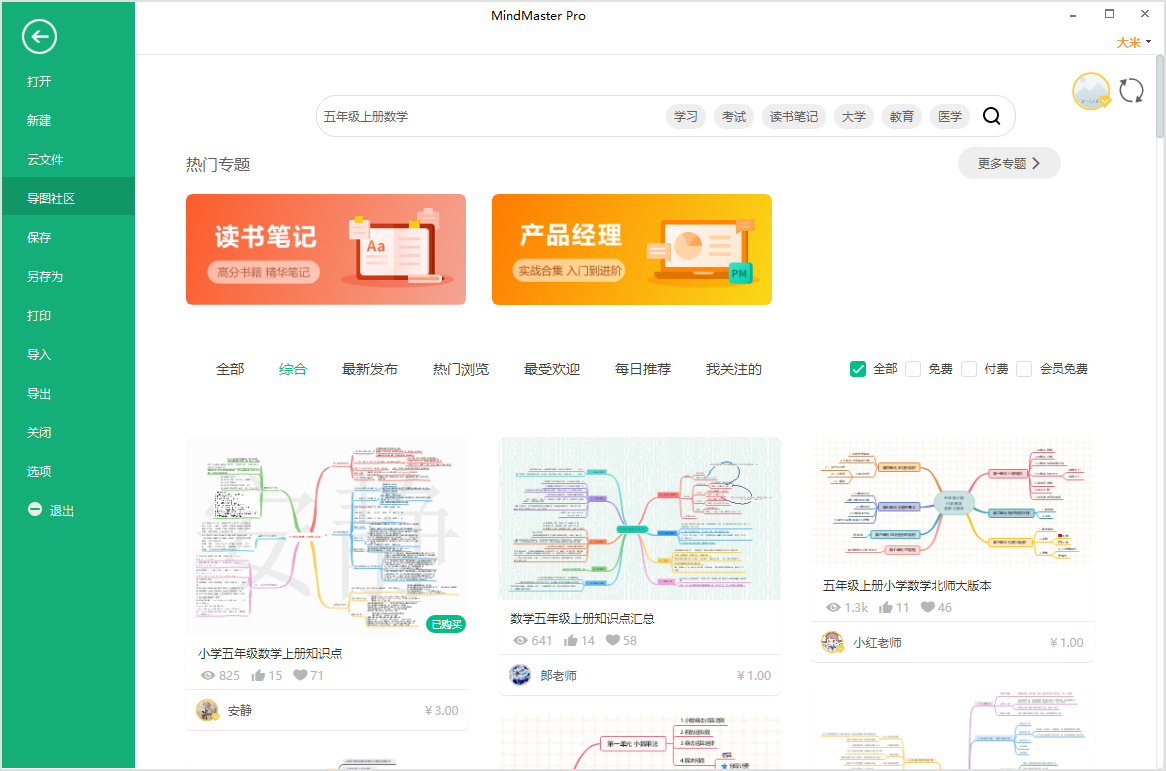This screenshot has width=1166, height=771.
Task: Click 安静 author avatar icon
Action: [207, 710]
